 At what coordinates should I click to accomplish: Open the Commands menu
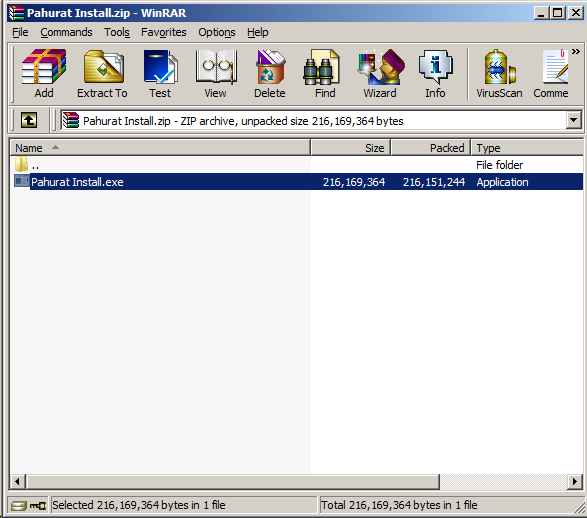coord(66,32)
